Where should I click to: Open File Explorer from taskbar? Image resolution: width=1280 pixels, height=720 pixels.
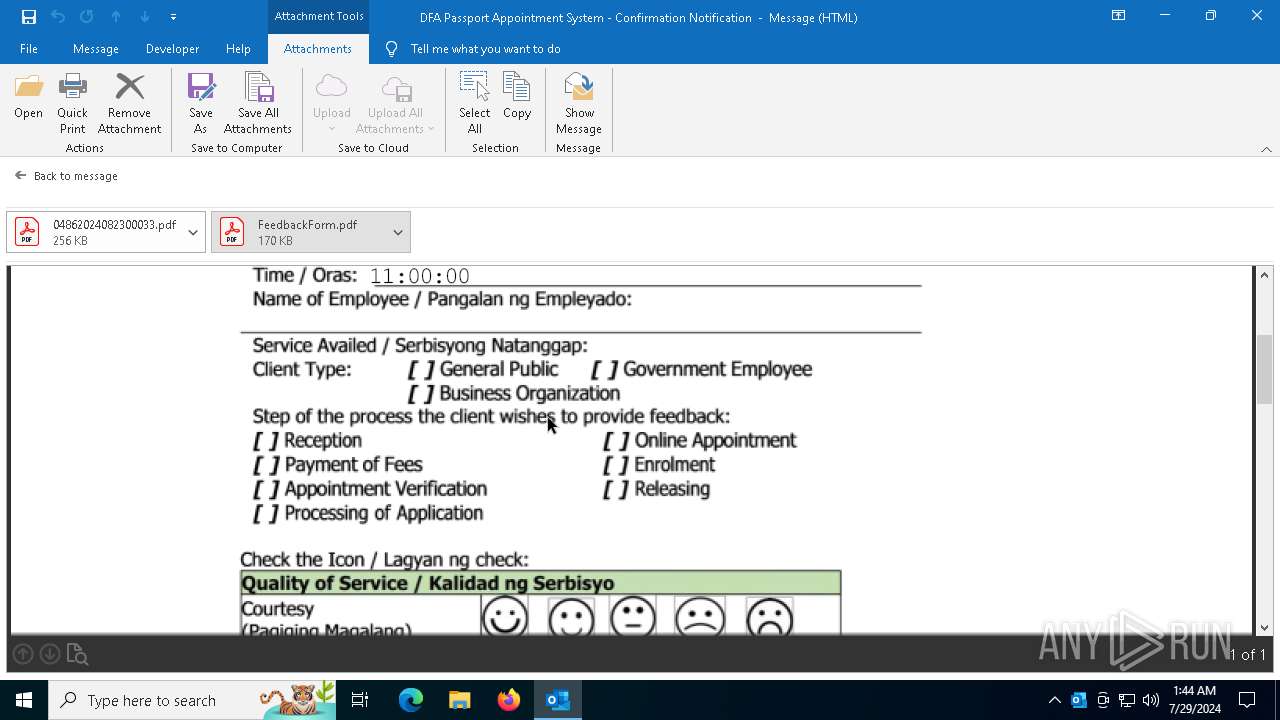[x=459, y=700]
